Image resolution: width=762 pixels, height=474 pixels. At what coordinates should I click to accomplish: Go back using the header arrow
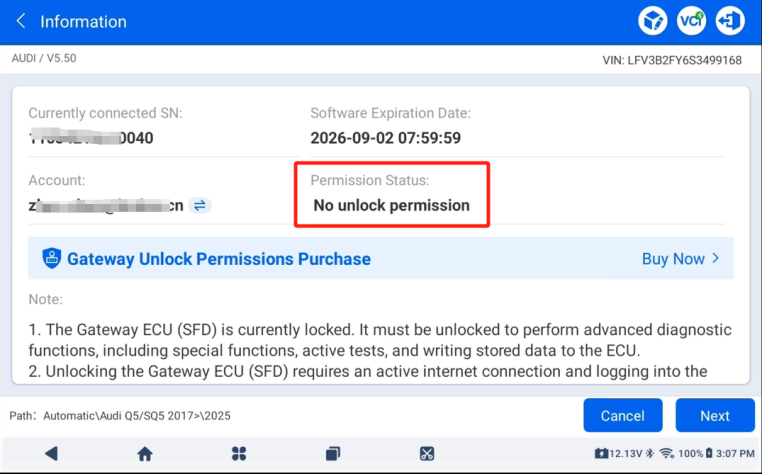click(21, 21)
